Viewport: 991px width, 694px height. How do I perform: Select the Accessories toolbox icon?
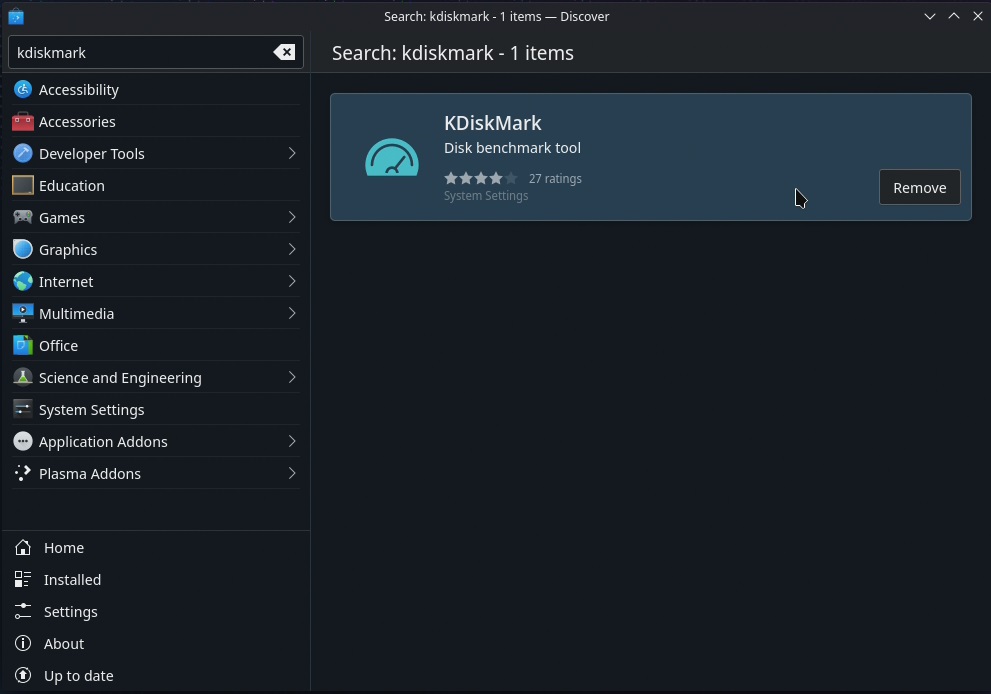[x=23, y=121]
